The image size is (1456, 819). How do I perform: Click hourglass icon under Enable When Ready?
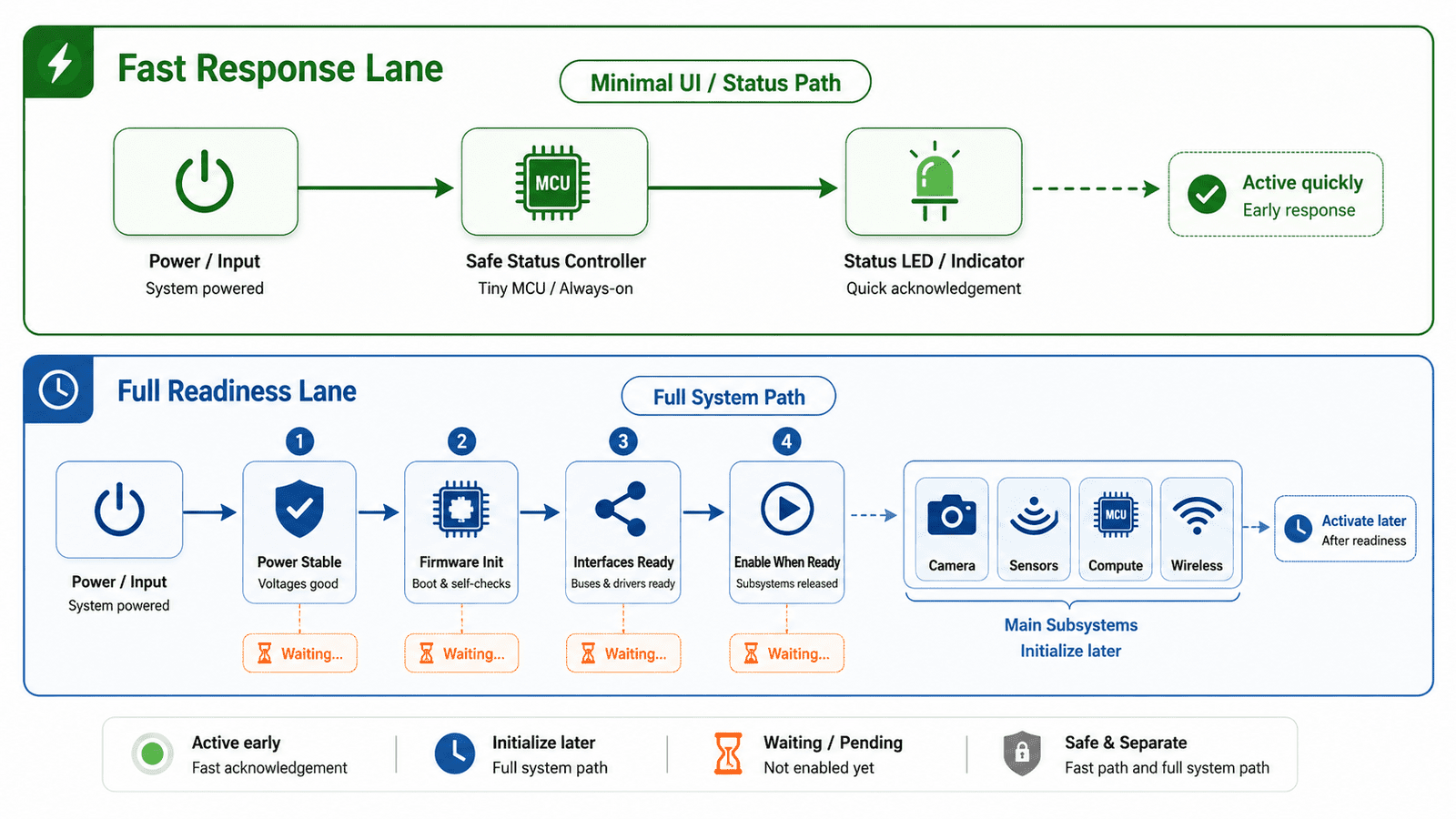[x=751, y=653]
